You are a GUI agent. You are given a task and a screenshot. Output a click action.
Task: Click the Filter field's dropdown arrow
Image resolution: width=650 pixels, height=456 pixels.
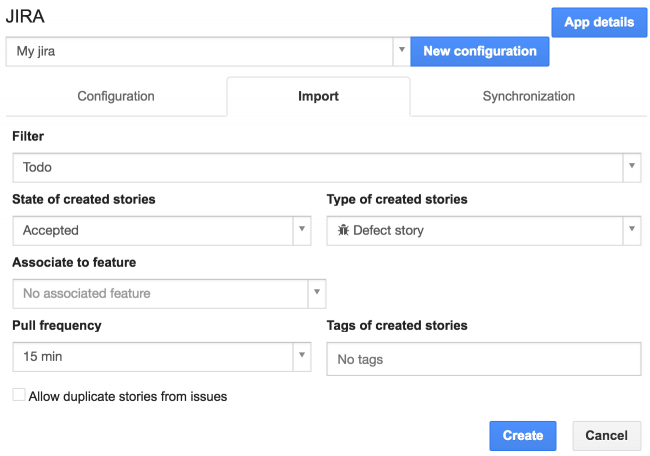click(631, 168)
